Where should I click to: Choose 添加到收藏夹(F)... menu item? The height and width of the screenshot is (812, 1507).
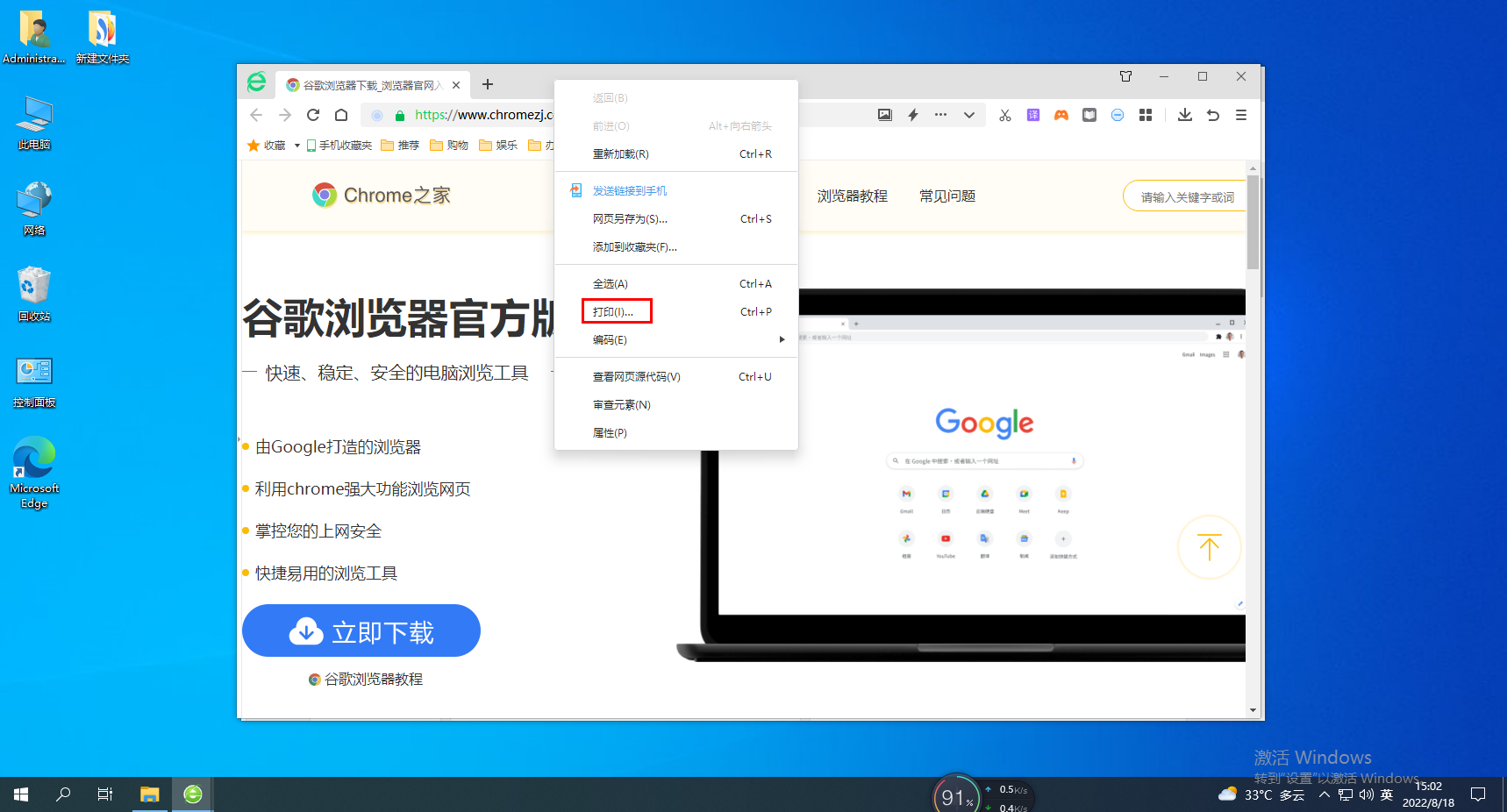676,246
